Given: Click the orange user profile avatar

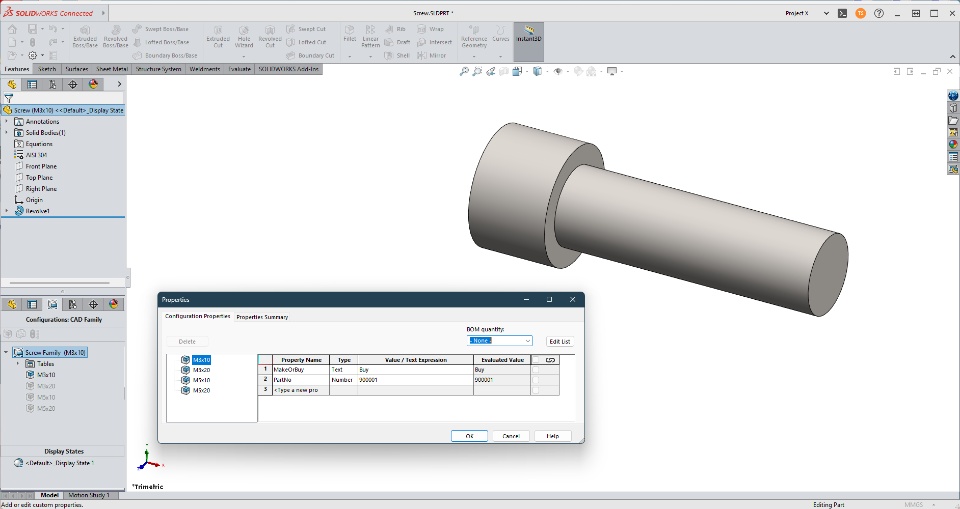Looking at the screenshot, I should 860,13.
